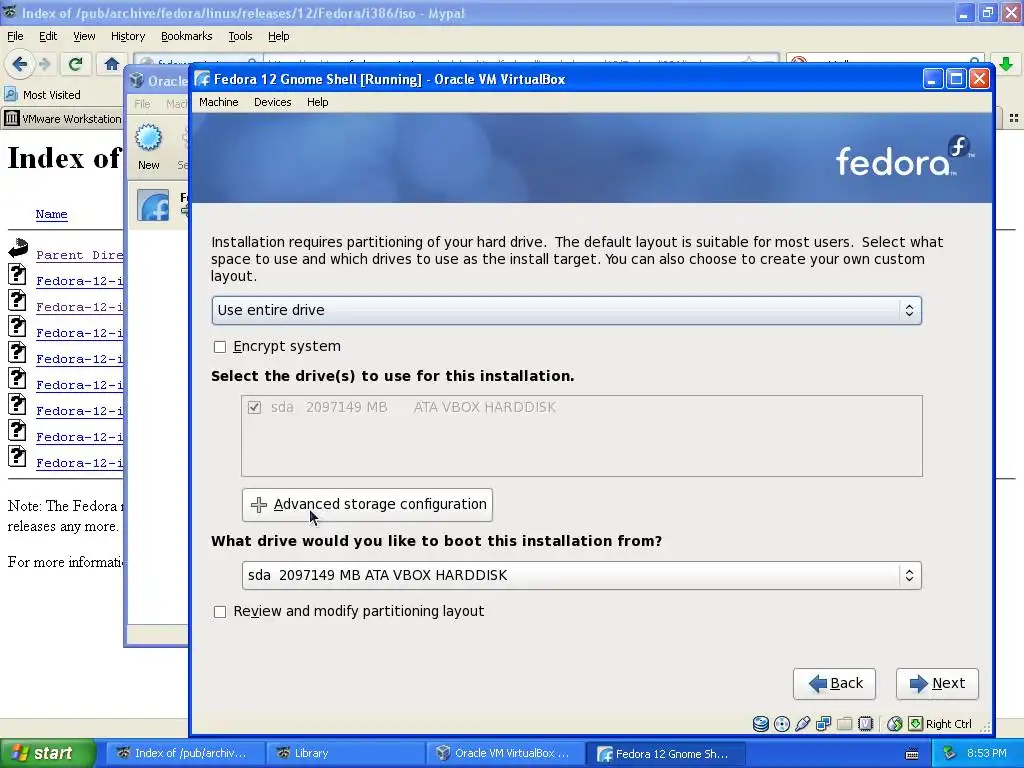Screen dimensions: 1024x768
Task: Click the browser Back arrow icon
Action: (x=19, y=64)
